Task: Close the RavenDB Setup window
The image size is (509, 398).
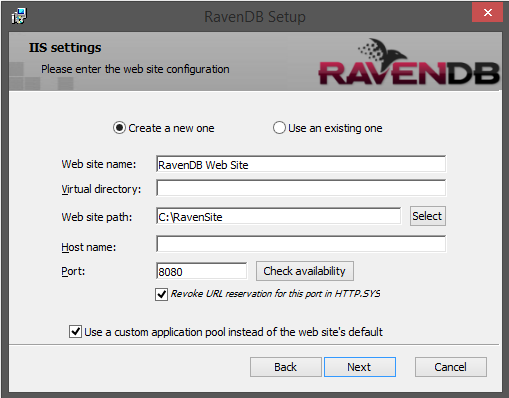Action: click(487, 13)
